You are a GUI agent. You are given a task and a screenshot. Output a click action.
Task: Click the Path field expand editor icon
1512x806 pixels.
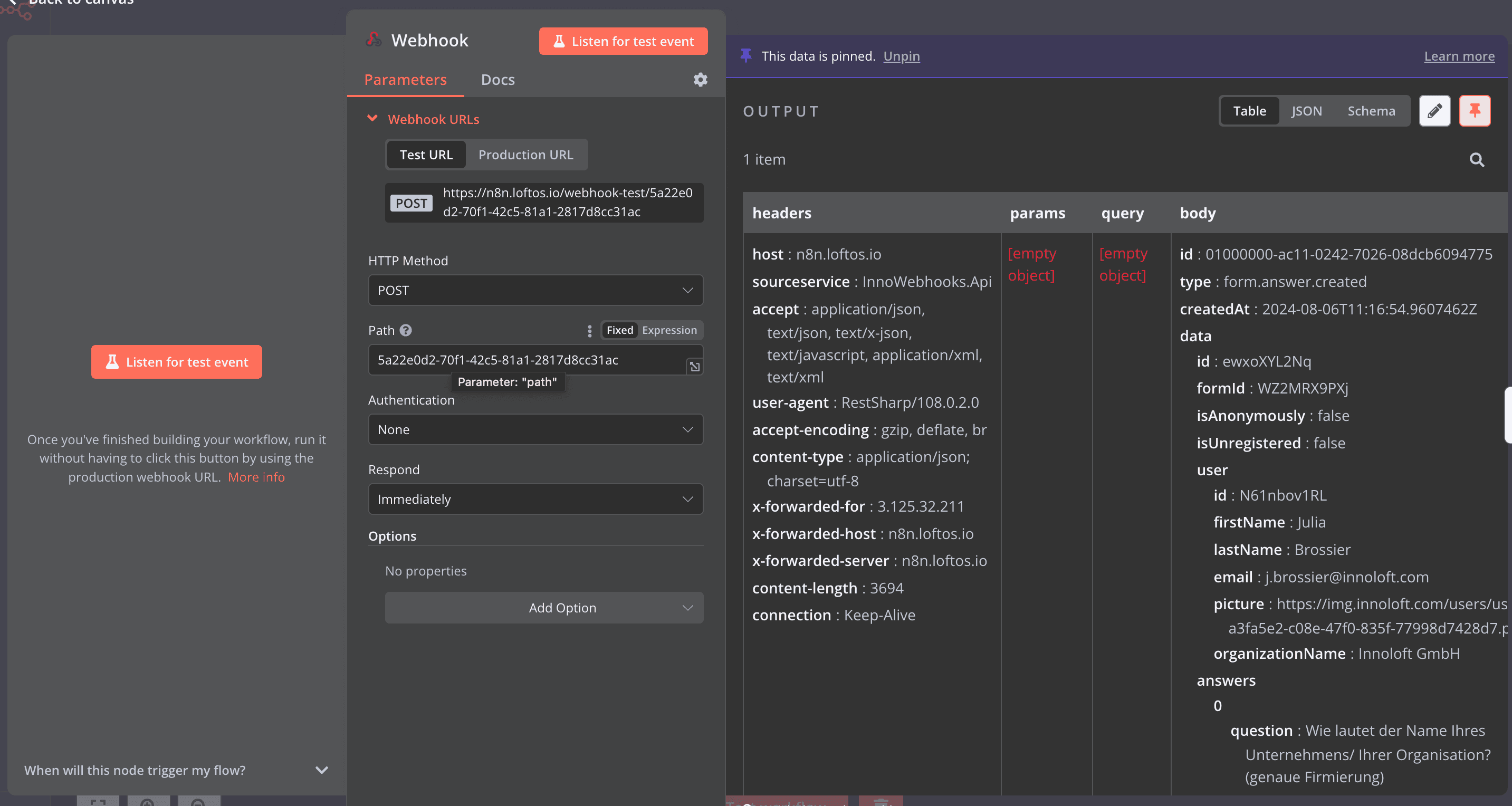694,366
